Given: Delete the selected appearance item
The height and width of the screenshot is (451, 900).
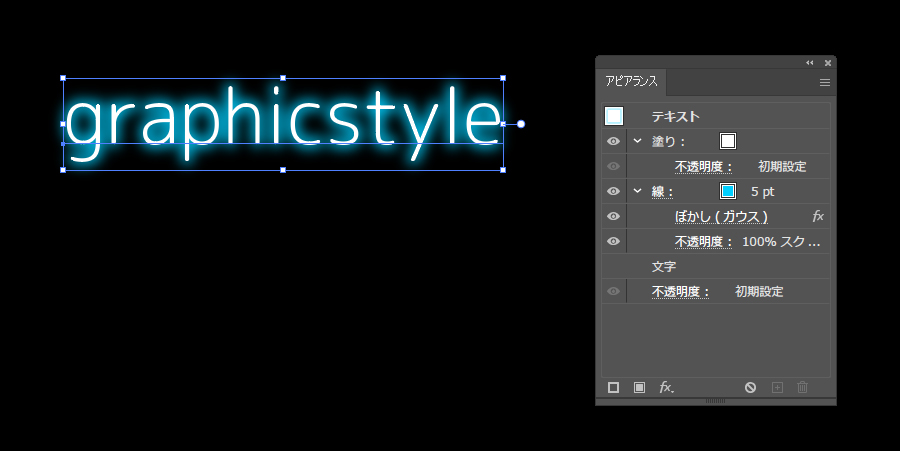Looking at the screenshot, I should pyautogui.click(x=802, y=388).
